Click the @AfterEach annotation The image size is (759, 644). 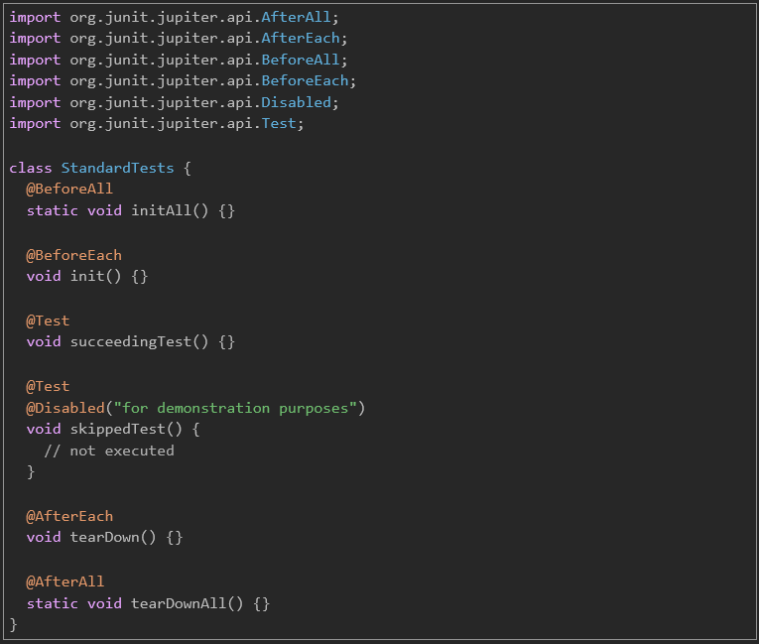[x=69, y=516]
